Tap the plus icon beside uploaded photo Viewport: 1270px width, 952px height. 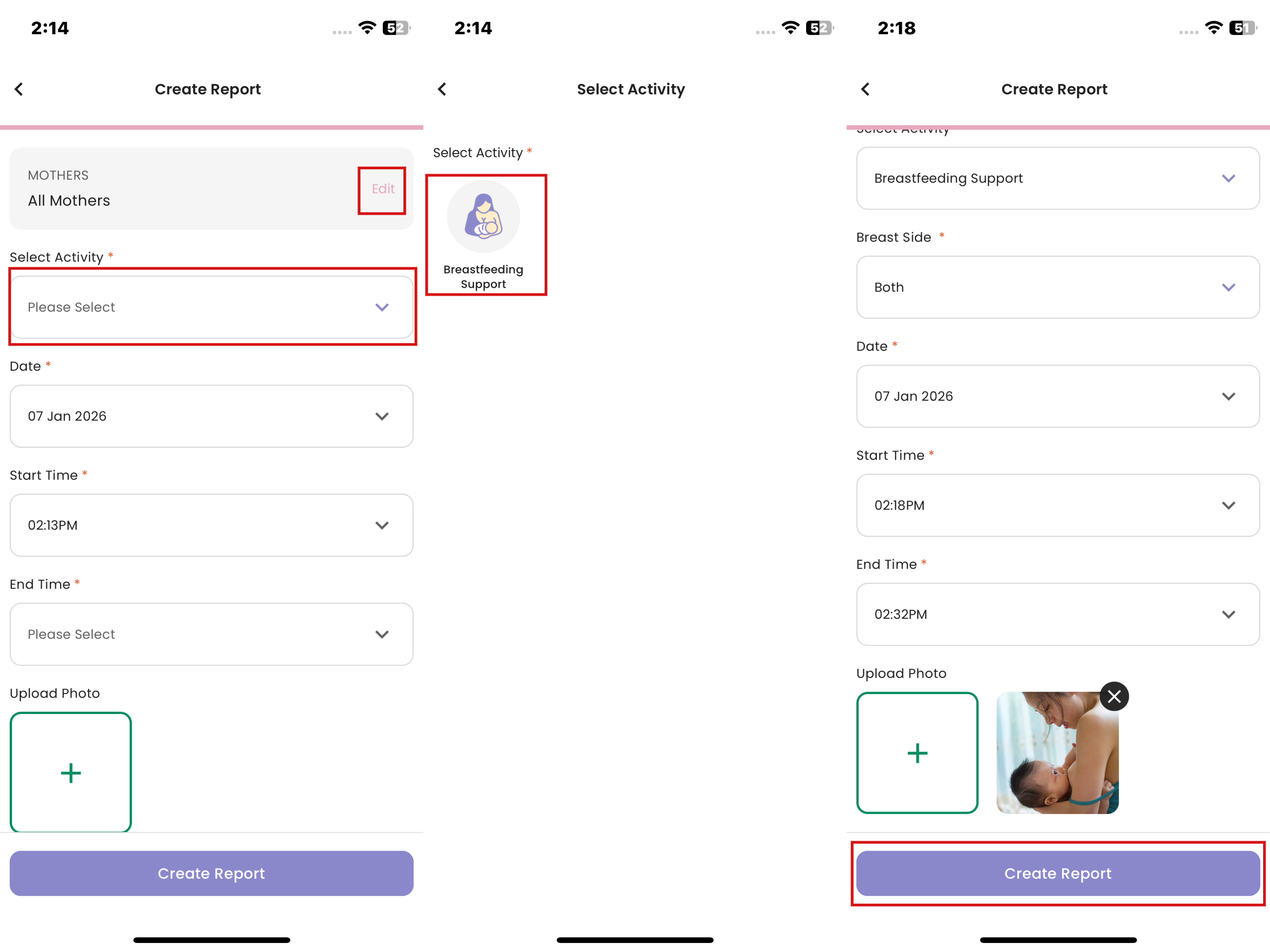(x=917, y=753)
